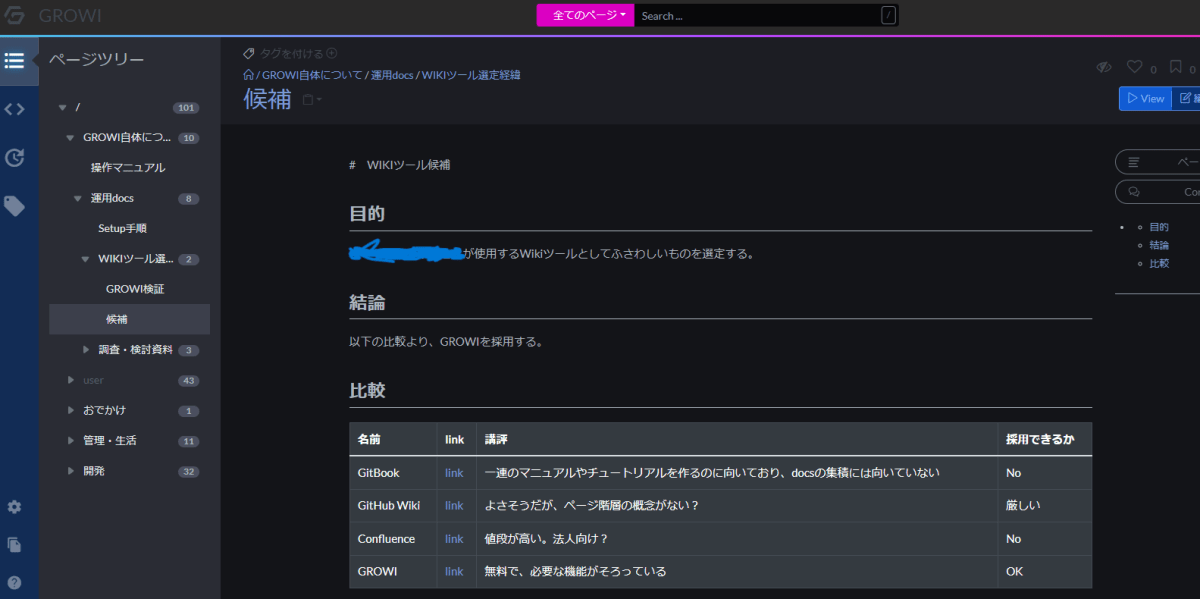Click the home icon in the breadcrumb
This screenshot has width=1200, height=599.
[247, 74]
